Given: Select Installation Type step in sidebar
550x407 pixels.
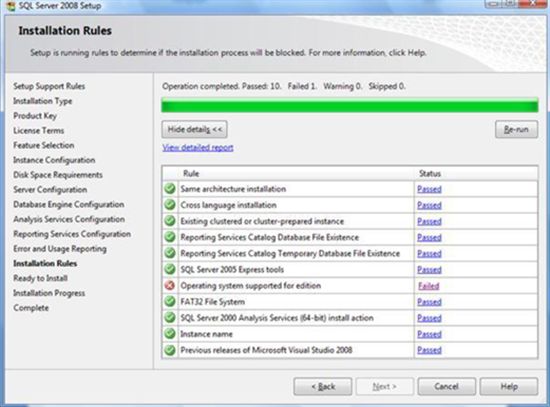Looking at the screenshot, I should click(x=43, y=101).
